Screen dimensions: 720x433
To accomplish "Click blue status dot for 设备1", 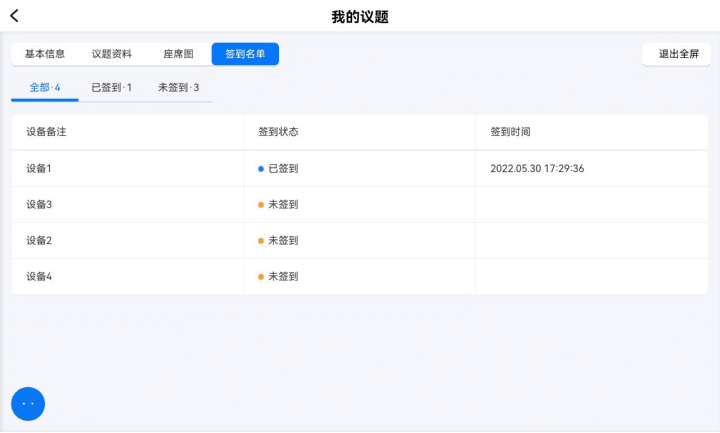I will pyautogui.click(x=261, y=169).
